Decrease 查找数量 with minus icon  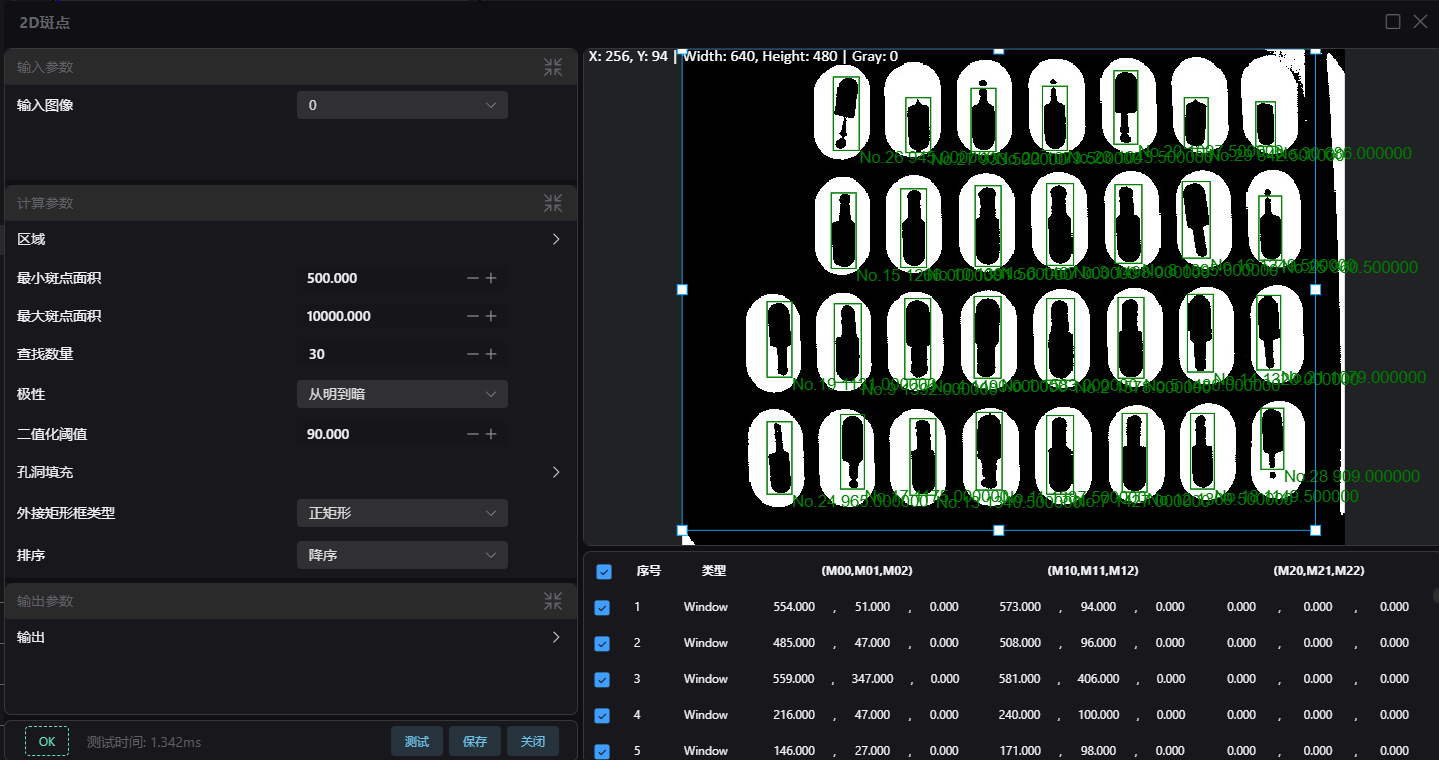(473, 354)
